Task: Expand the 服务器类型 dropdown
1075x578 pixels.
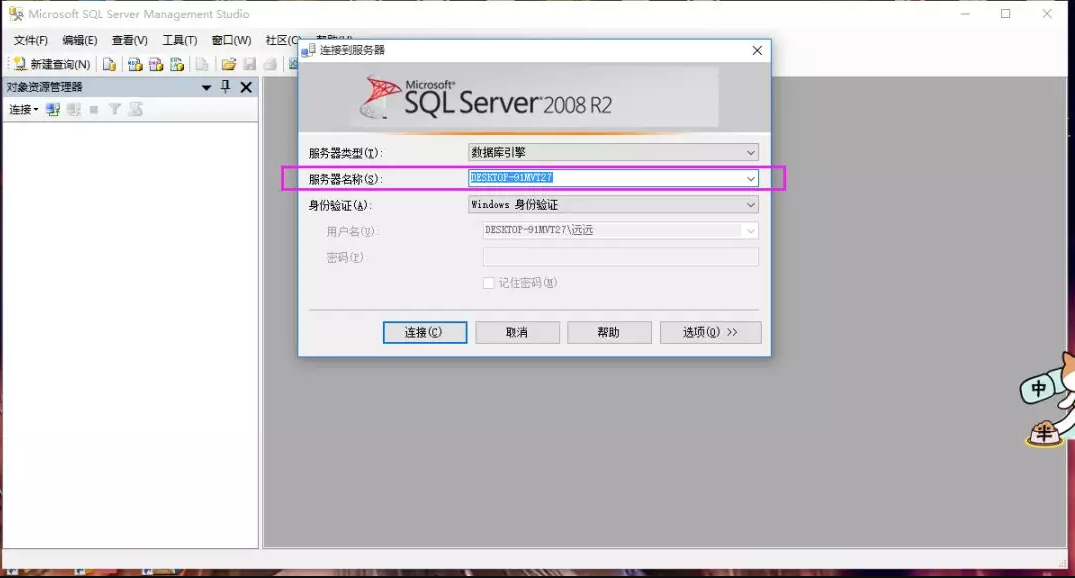Action: coord(751,152)
